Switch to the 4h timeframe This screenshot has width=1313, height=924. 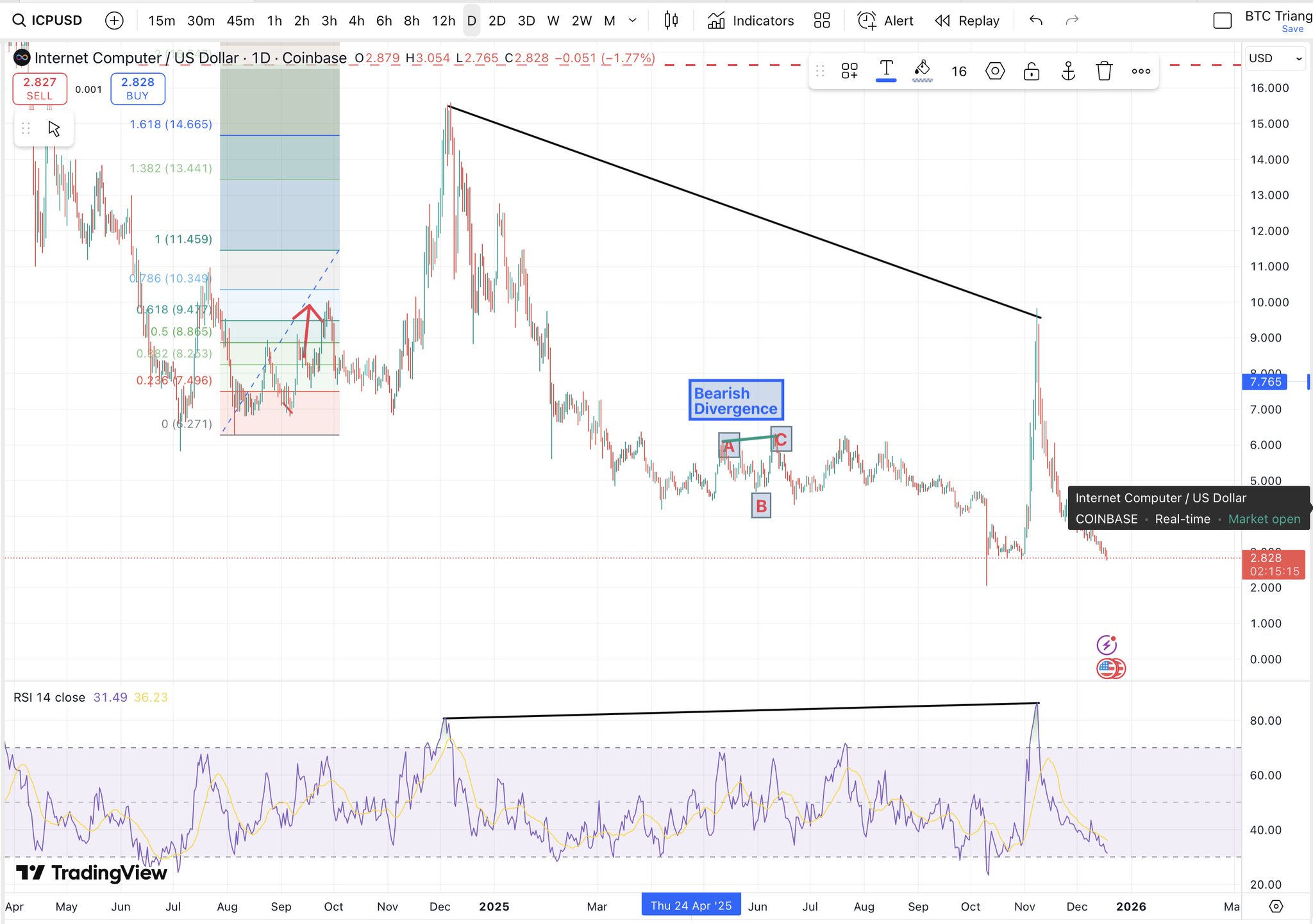click(356, 21)
